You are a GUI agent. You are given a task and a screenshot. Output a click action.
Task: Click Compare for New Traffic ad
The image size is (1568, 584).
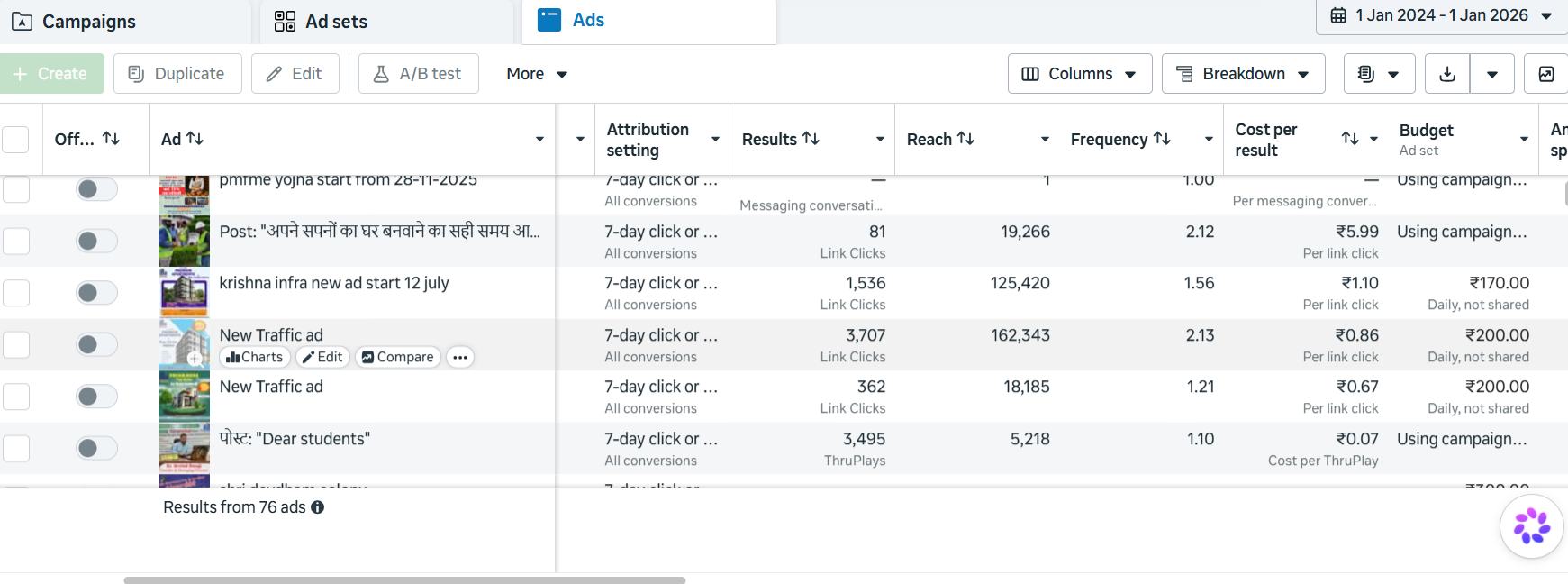[397, 358]
